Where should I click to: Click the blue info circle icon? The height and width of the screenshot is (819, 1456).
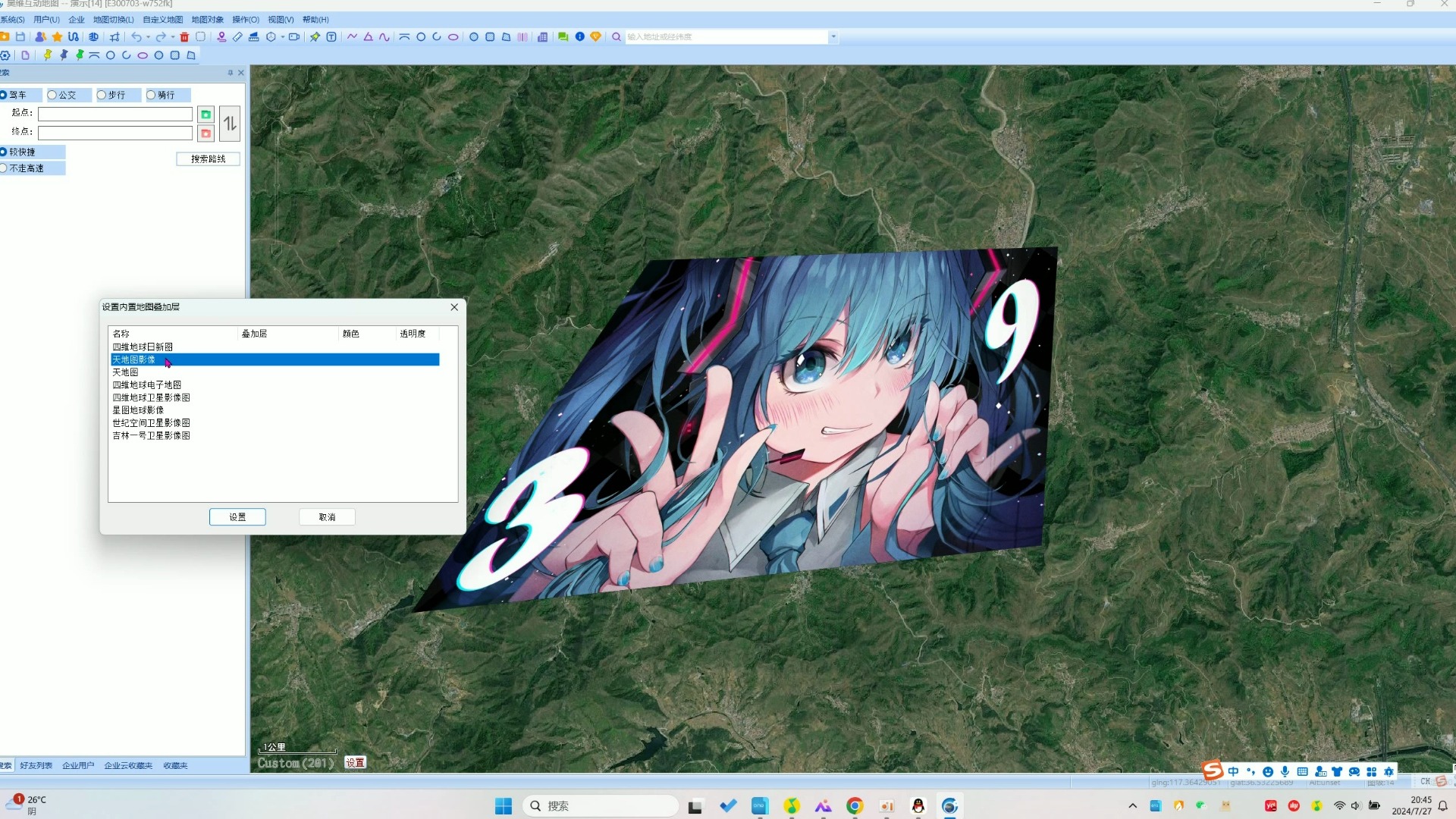pos(580,36)
